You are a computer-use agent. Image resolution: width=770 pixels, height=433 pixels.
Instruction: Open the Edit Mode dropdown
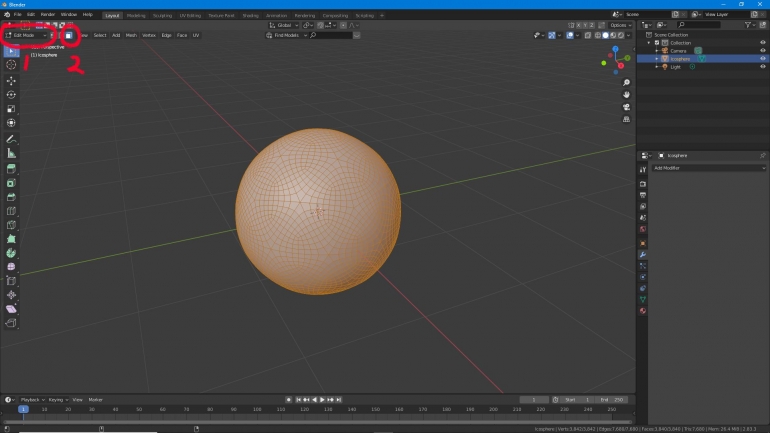point(26,35)
